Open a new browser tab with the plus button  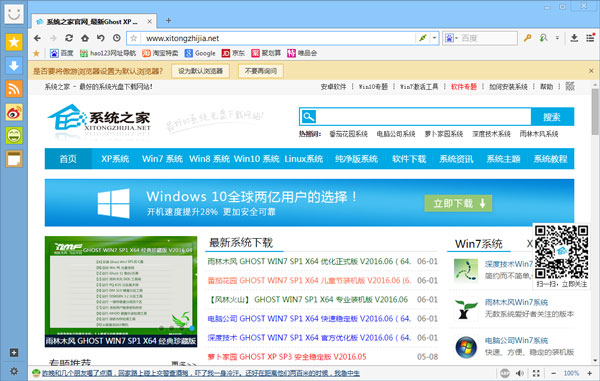coord(168,21)
